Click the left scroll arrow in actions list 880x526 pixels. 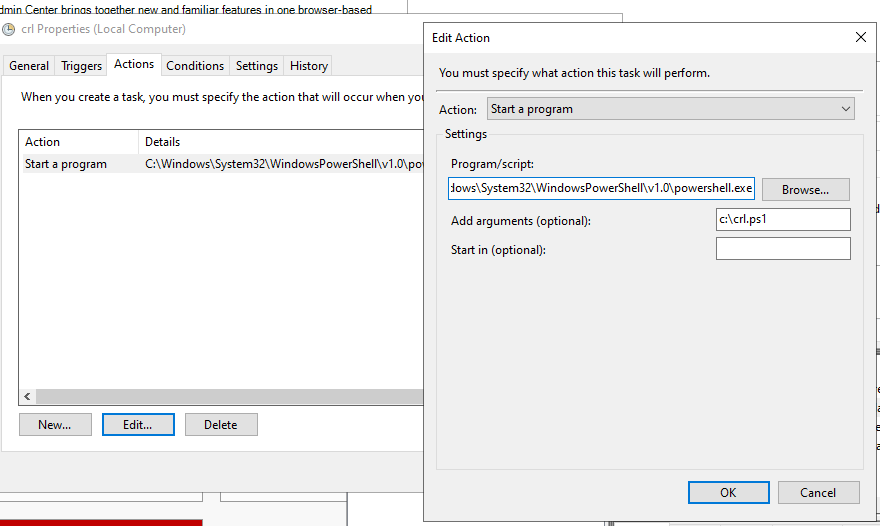tap(27, 396)
